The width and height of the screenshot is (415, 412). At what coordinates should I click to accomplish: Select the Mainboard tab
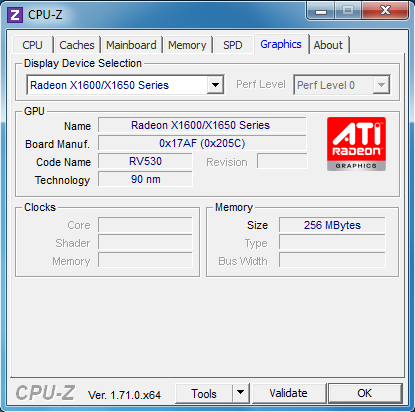pyautogui.click(x=131, y=45)
